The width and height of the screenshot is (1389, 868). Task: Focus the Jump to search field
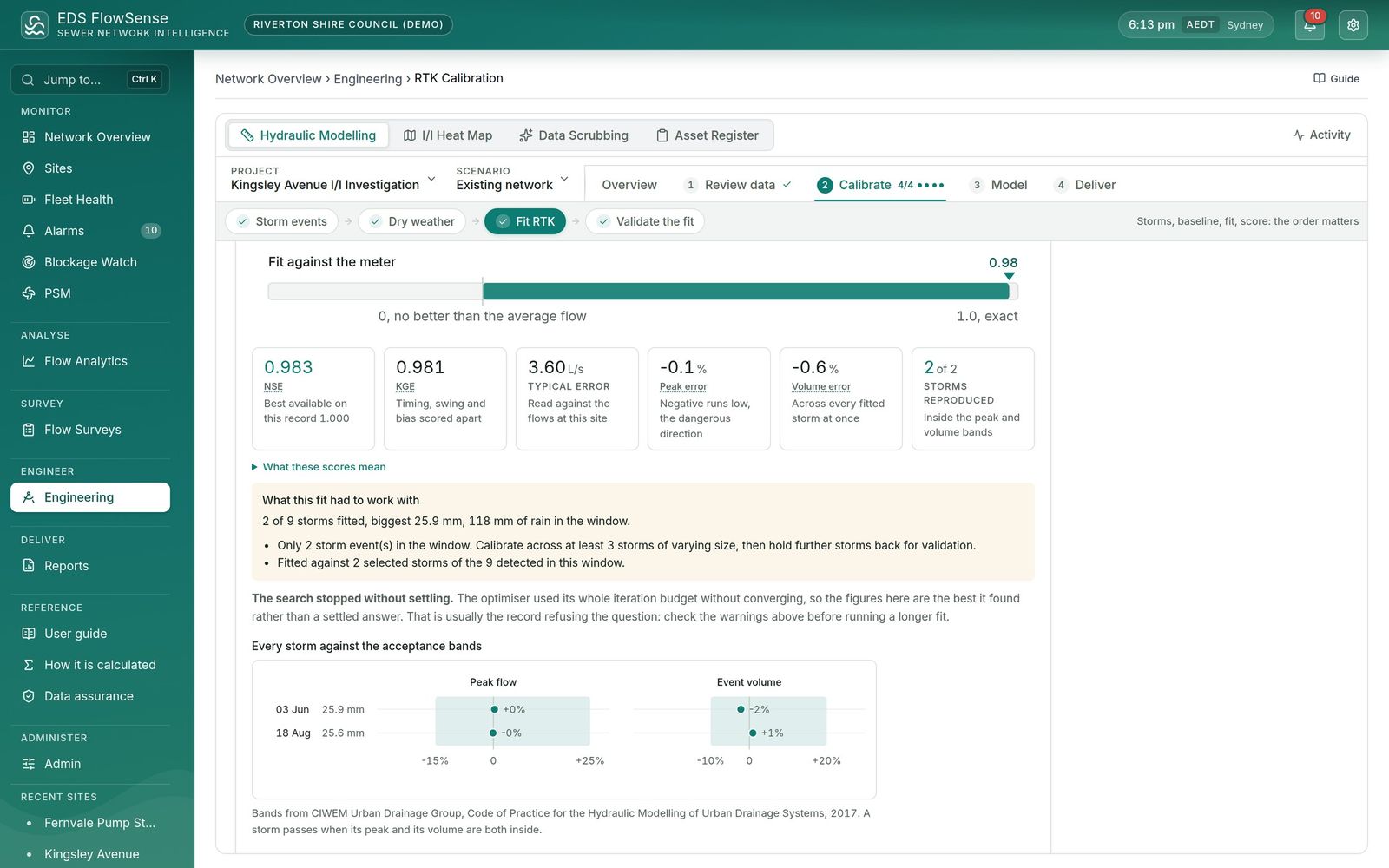(90, 79)
